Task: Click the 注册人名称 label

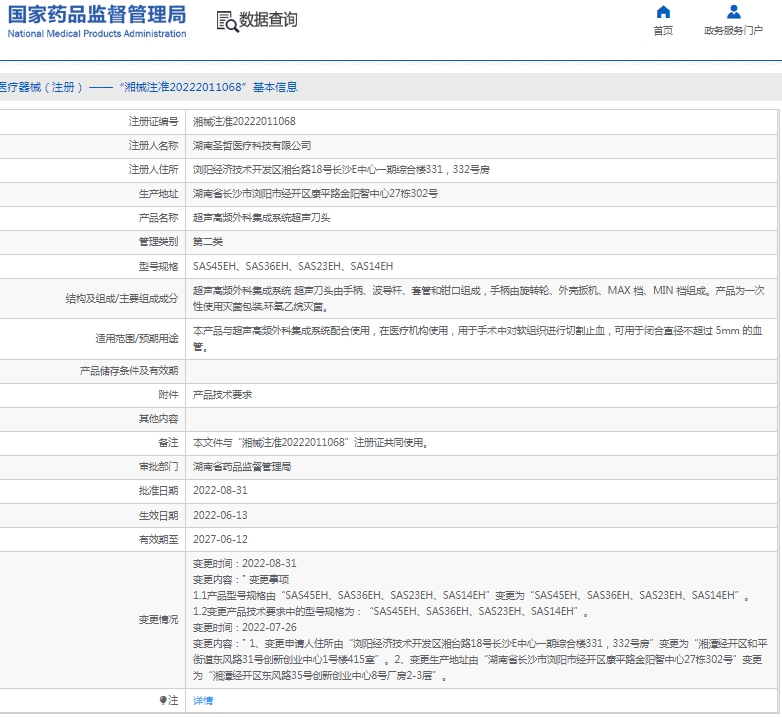Action: [153, 146]
